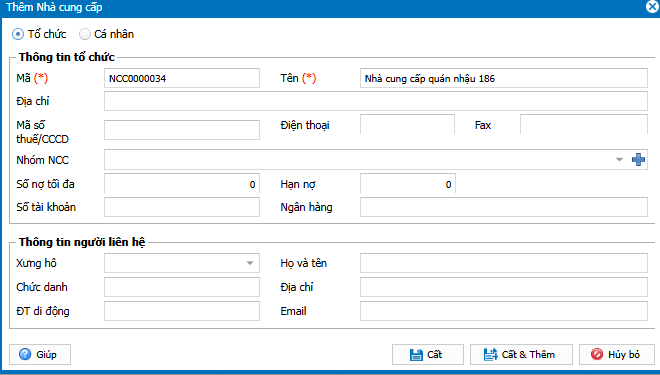Click the contact person Địa chỉ field
Viewport: 660px width, 375px height.
click(504, 287)
